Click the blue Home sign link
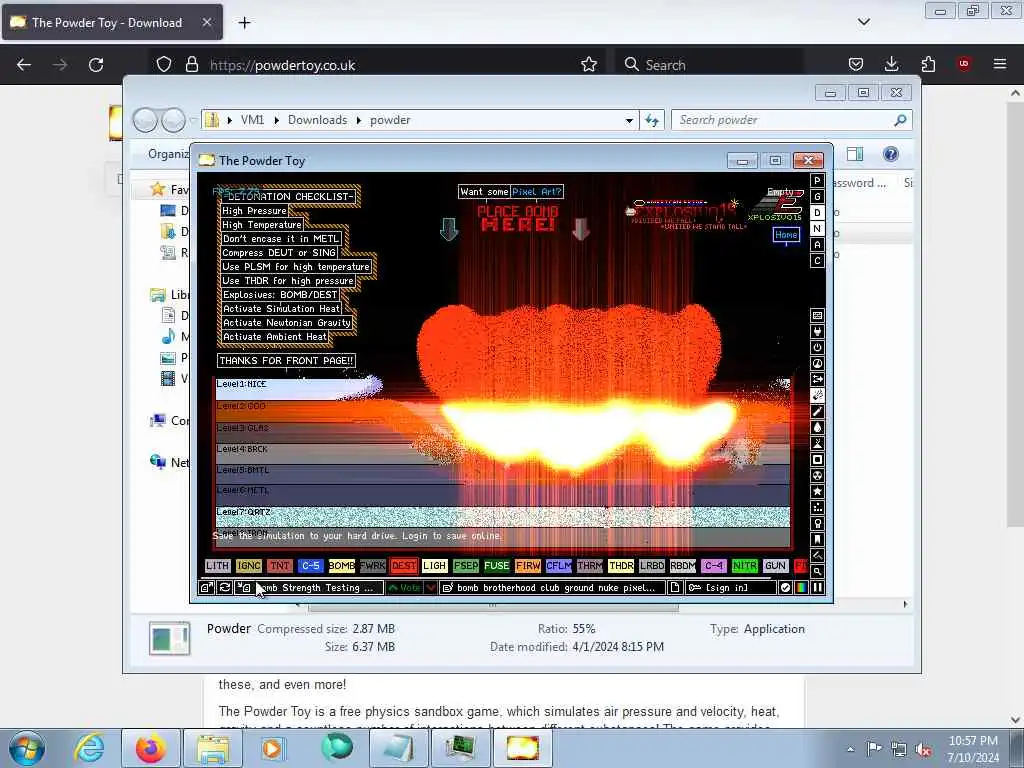Image resolution: width=1024 pixels, height=768 pixels. 786,234
